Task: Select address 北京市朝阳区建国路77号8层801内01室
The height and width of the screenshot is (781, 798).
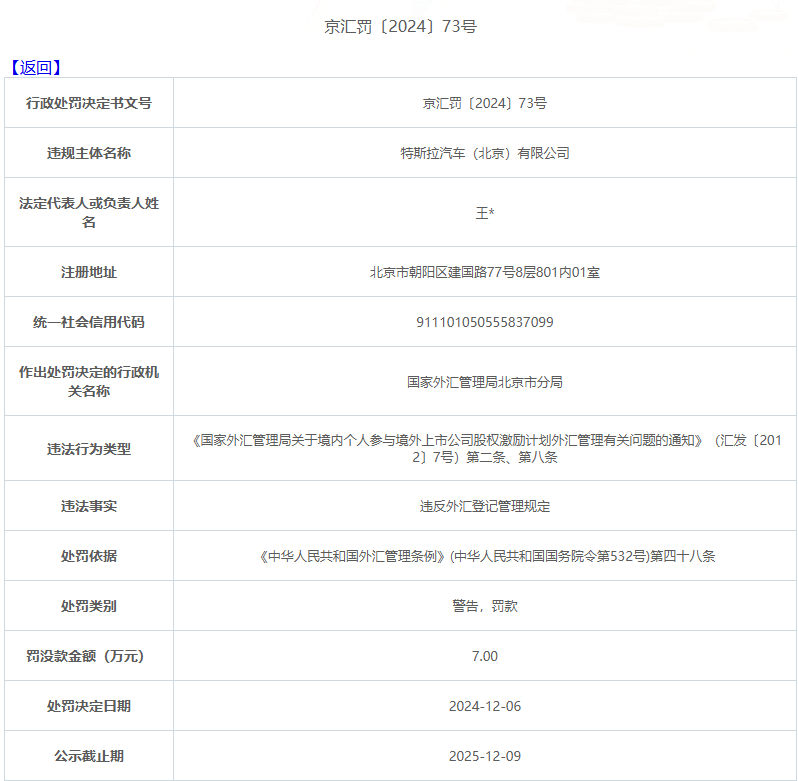Action: pyautogui.click(x=484, y=272)
